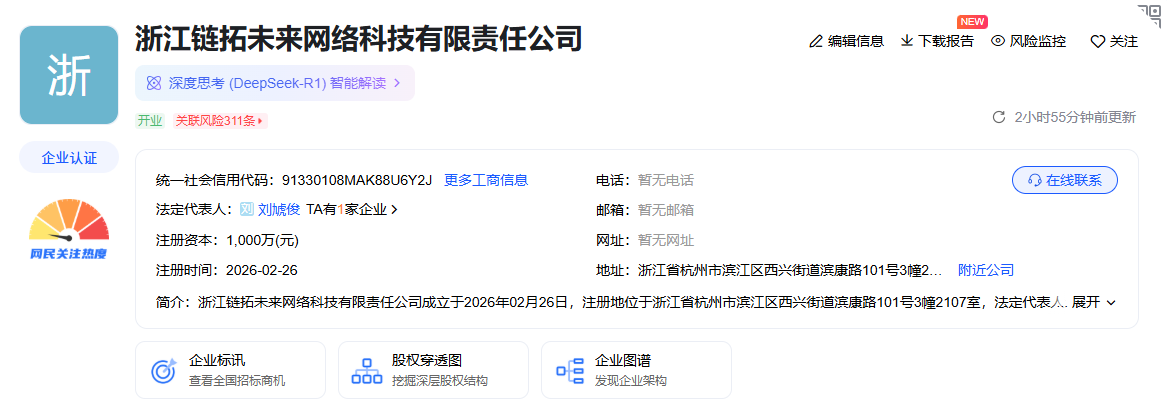Click the 企业认证 certification badge
Viewport: 1167px width, 408px height.
click(69, 158)
